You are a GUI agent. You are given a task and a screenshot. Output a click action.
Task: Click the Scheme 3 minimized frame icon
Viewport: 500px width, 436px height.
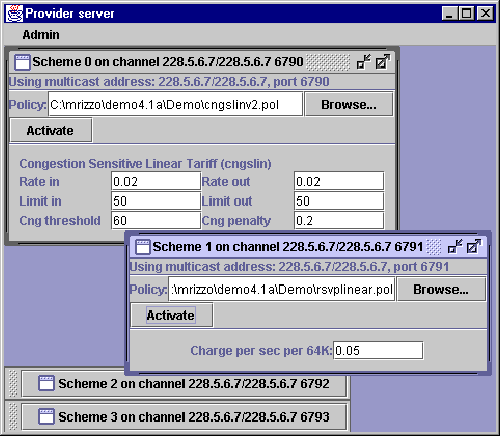coord(46,417)
